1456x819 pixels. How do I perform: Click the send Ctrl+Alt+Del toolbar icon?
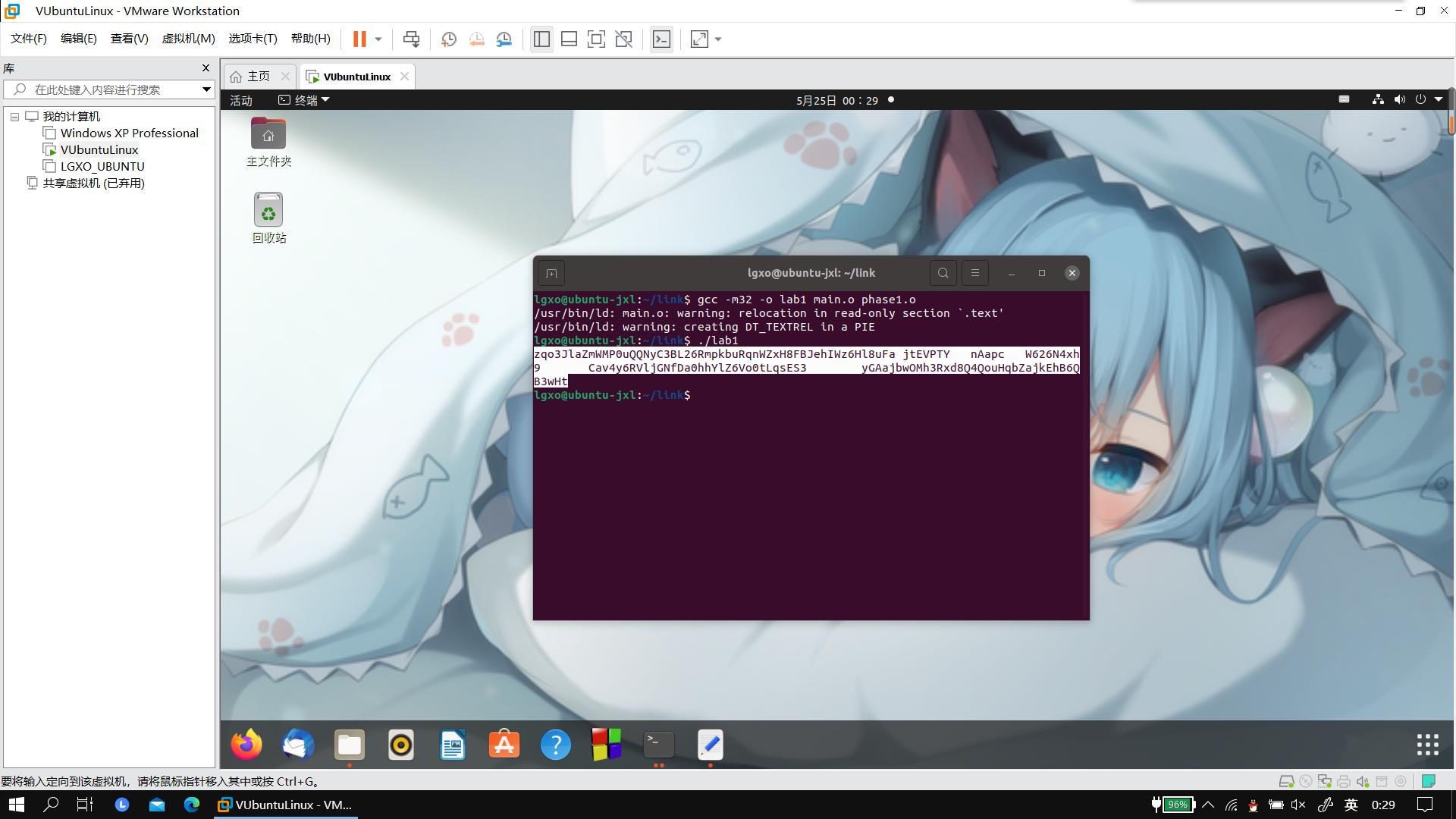tap(411, 39)
